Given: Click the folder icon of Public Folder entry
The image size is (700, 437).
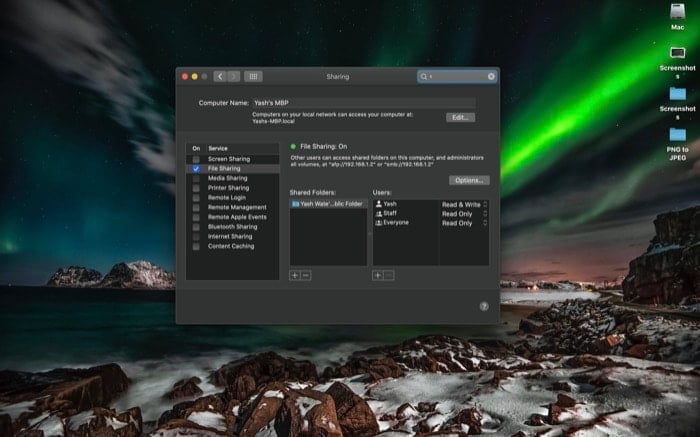Looking at the screenshot, I should click(x=295, y=204).
